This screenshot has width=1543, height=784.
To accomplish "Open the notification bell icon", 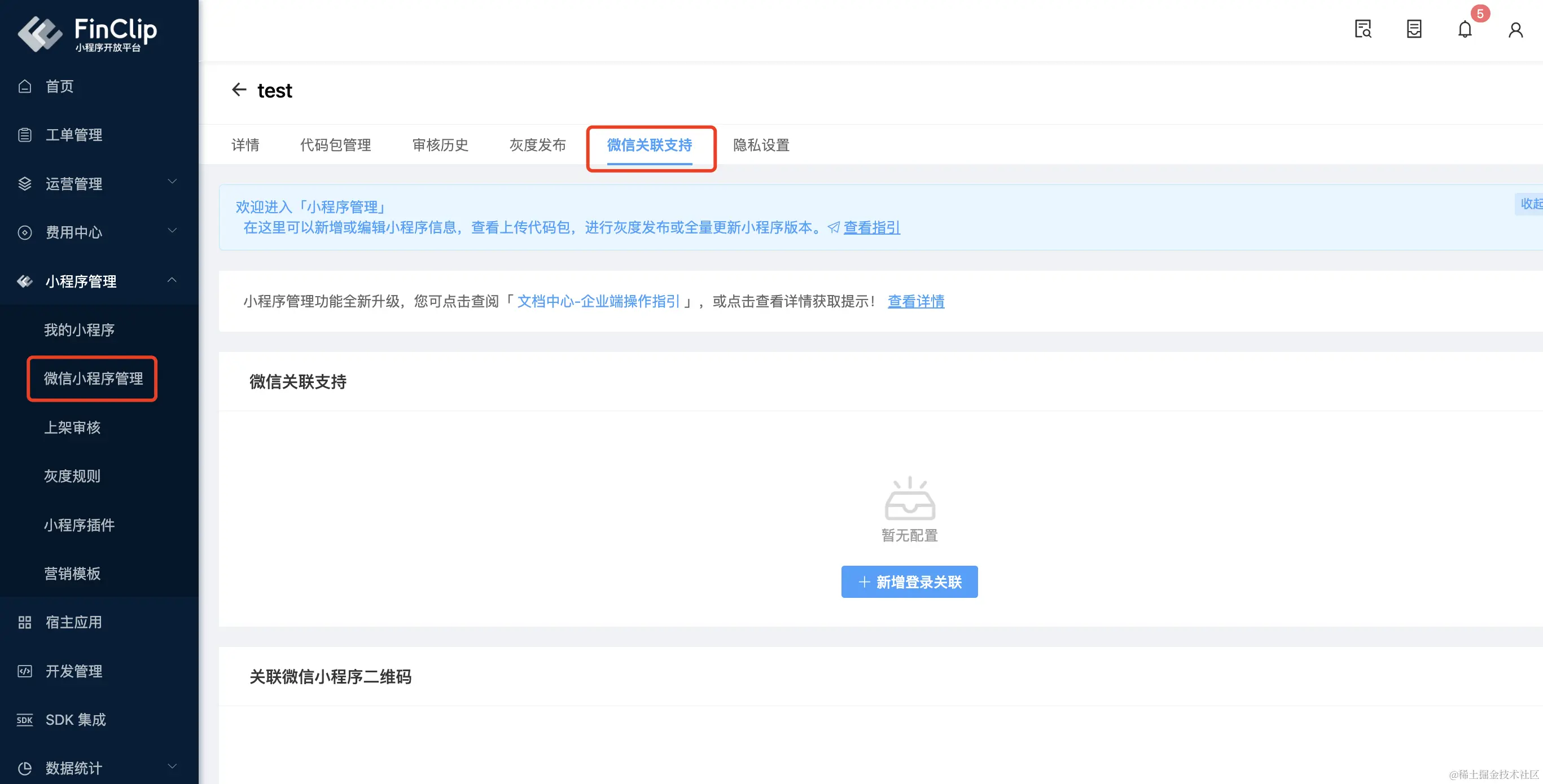I will tap(1465, 29).
